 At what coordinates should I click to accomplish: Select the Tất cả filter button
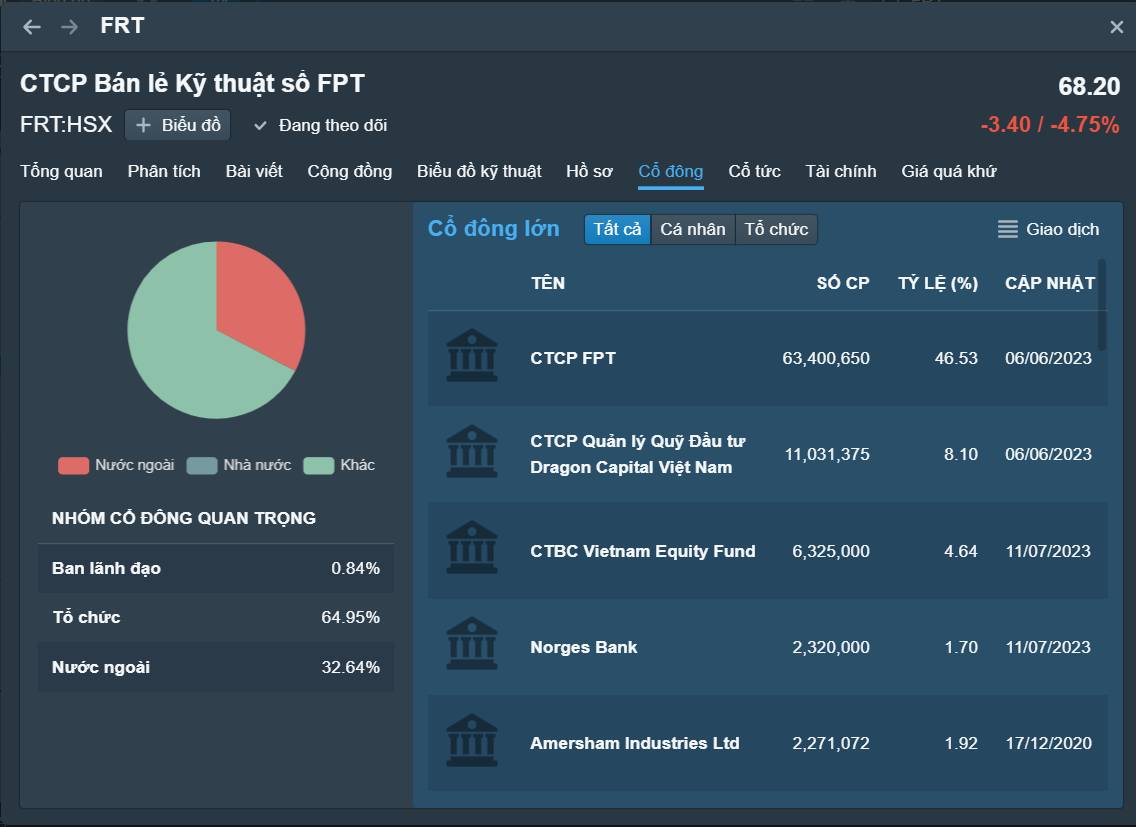(616, 229)
